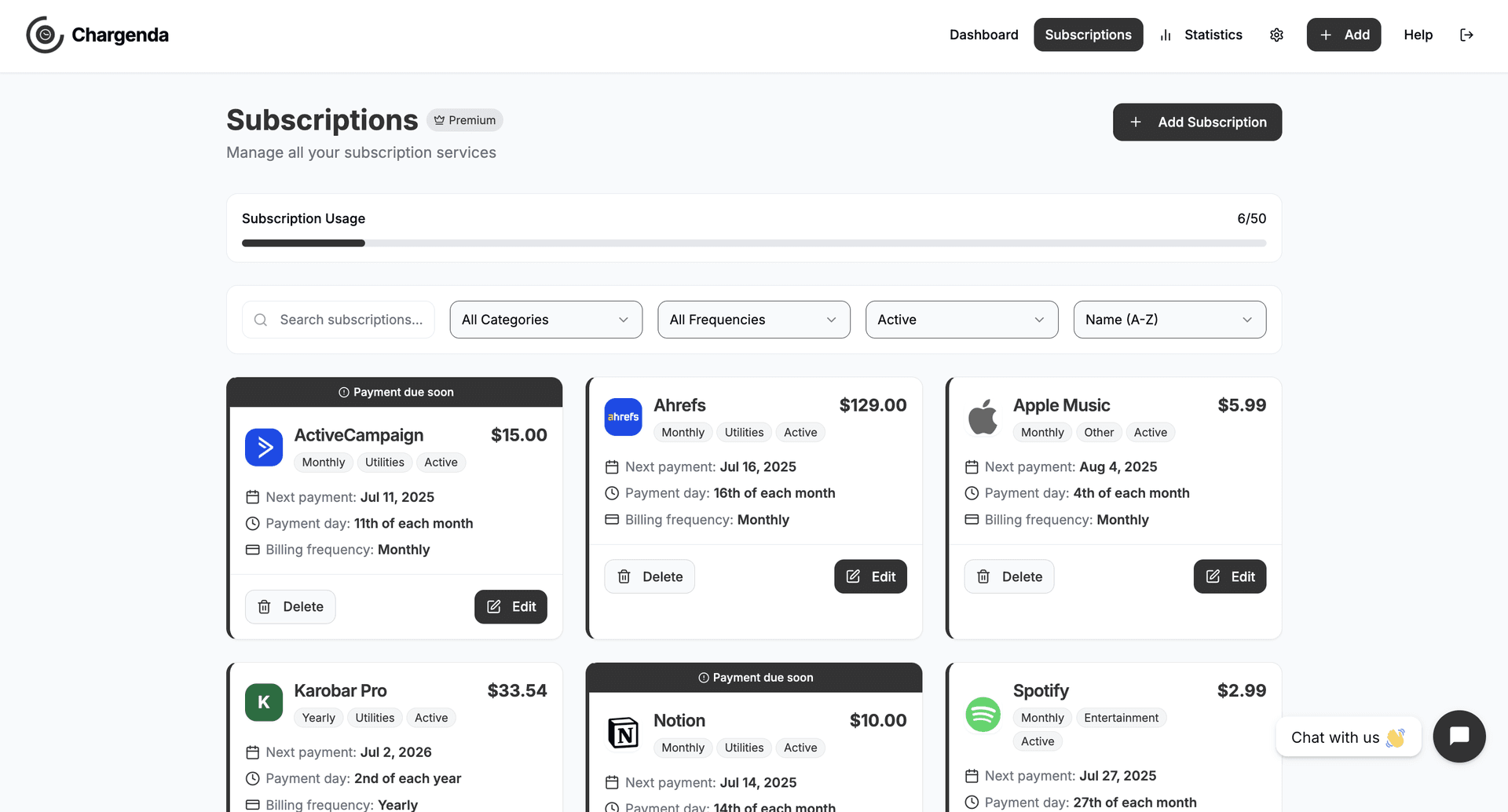1508x812 pixels.
Task: Click the logout icon in header
Action: click(1466, 35)
